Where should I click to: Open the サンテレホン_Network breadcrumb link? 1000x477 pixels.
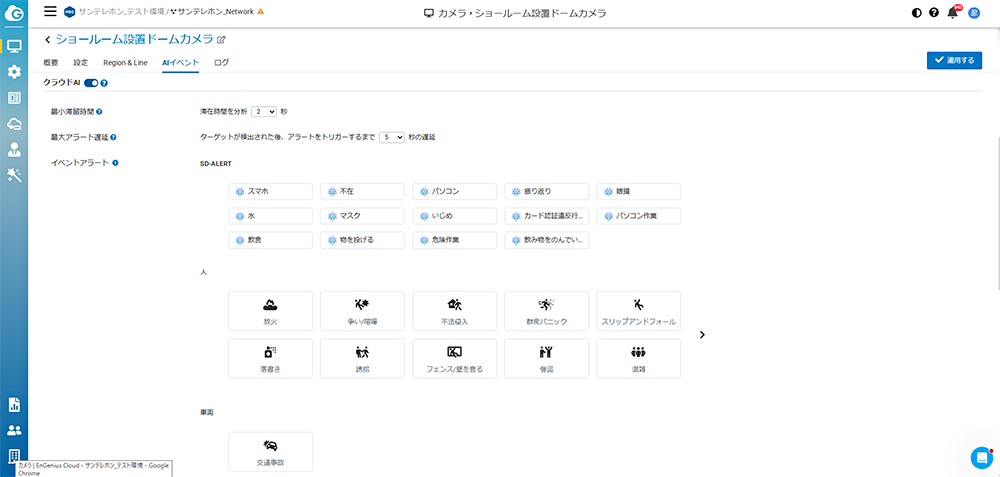click(216, 11)
